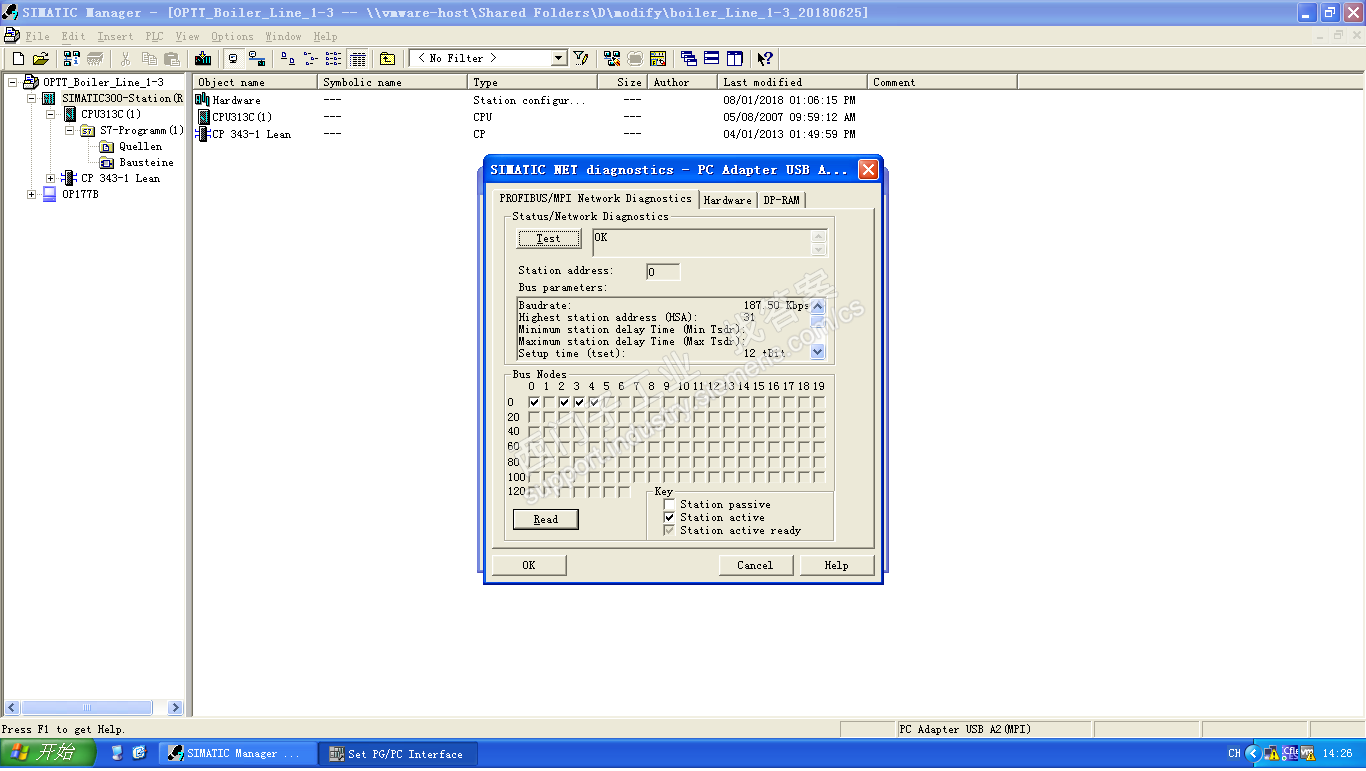Click the tree pane horizontal scrollbar thumb
Viewport: 1366px width, 771px height.
click(87, 707)
